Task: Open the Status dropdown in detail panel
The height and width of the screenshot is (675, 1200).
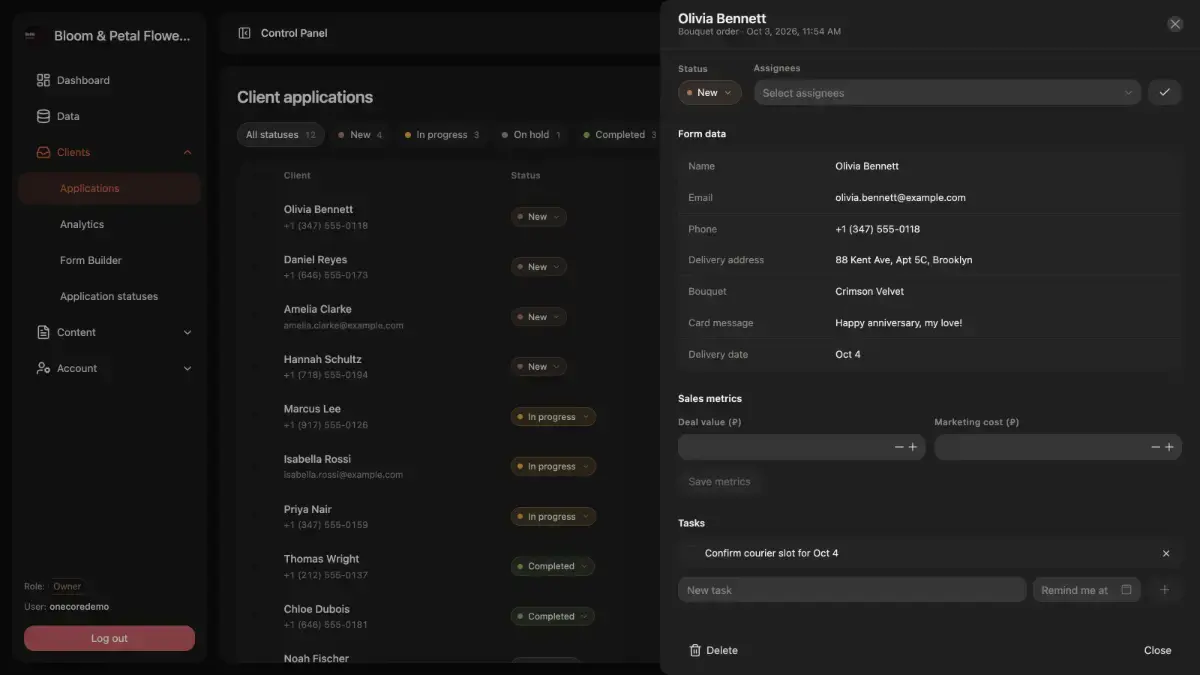Action: click(x=709, y=92)
